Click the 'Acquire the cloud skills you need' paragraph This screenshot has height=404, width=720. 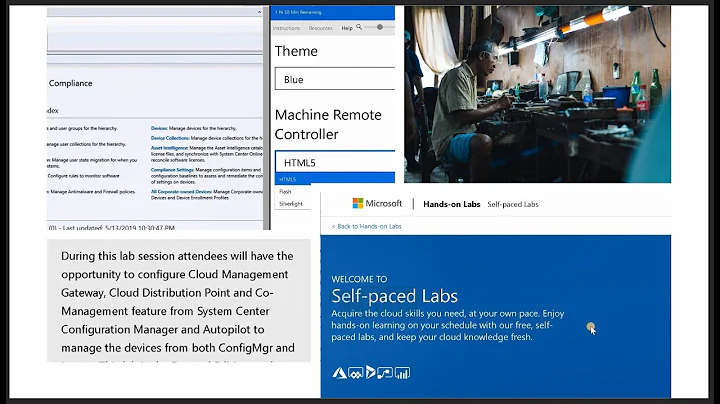click(x=448, y=325)
